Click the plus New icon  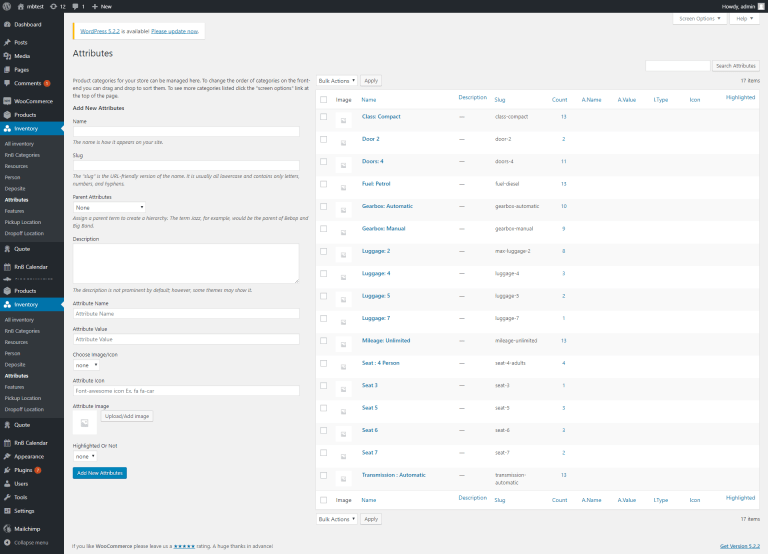point(95,6)
